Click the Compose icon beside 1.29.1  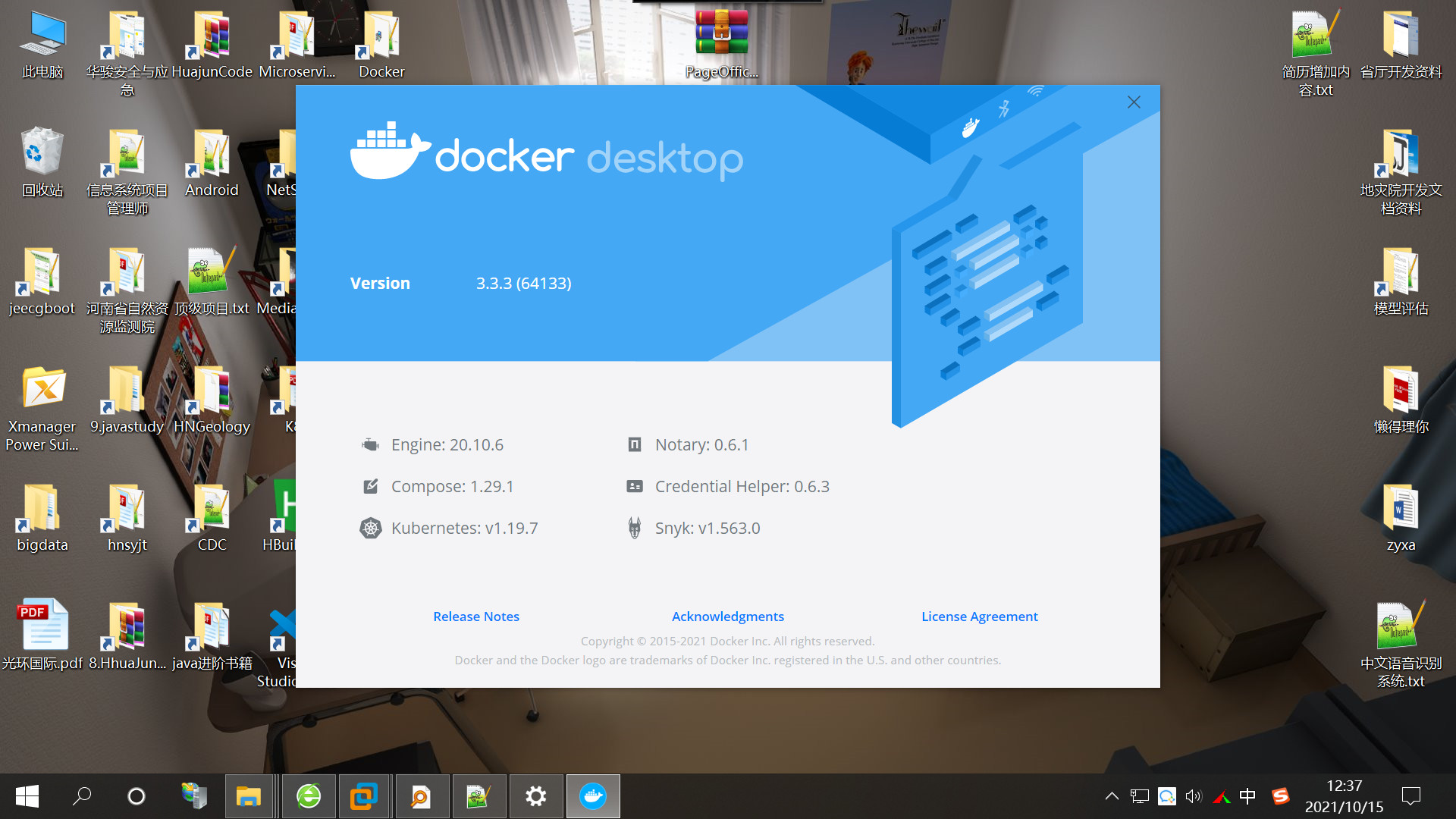pyautogui.click(x=370, y=486)
